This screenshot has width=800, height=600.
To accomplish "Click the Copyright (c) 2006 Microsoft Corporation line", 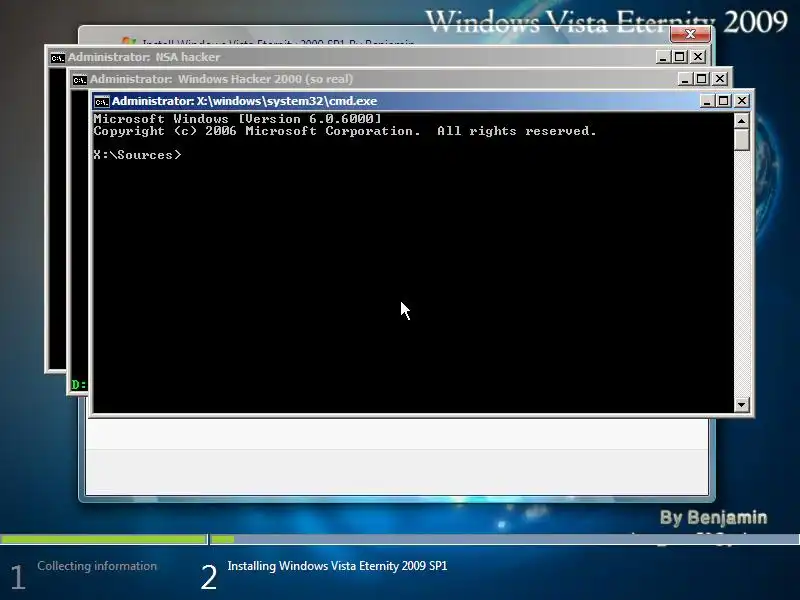I will pyautogui.click(x=345, y=131).
